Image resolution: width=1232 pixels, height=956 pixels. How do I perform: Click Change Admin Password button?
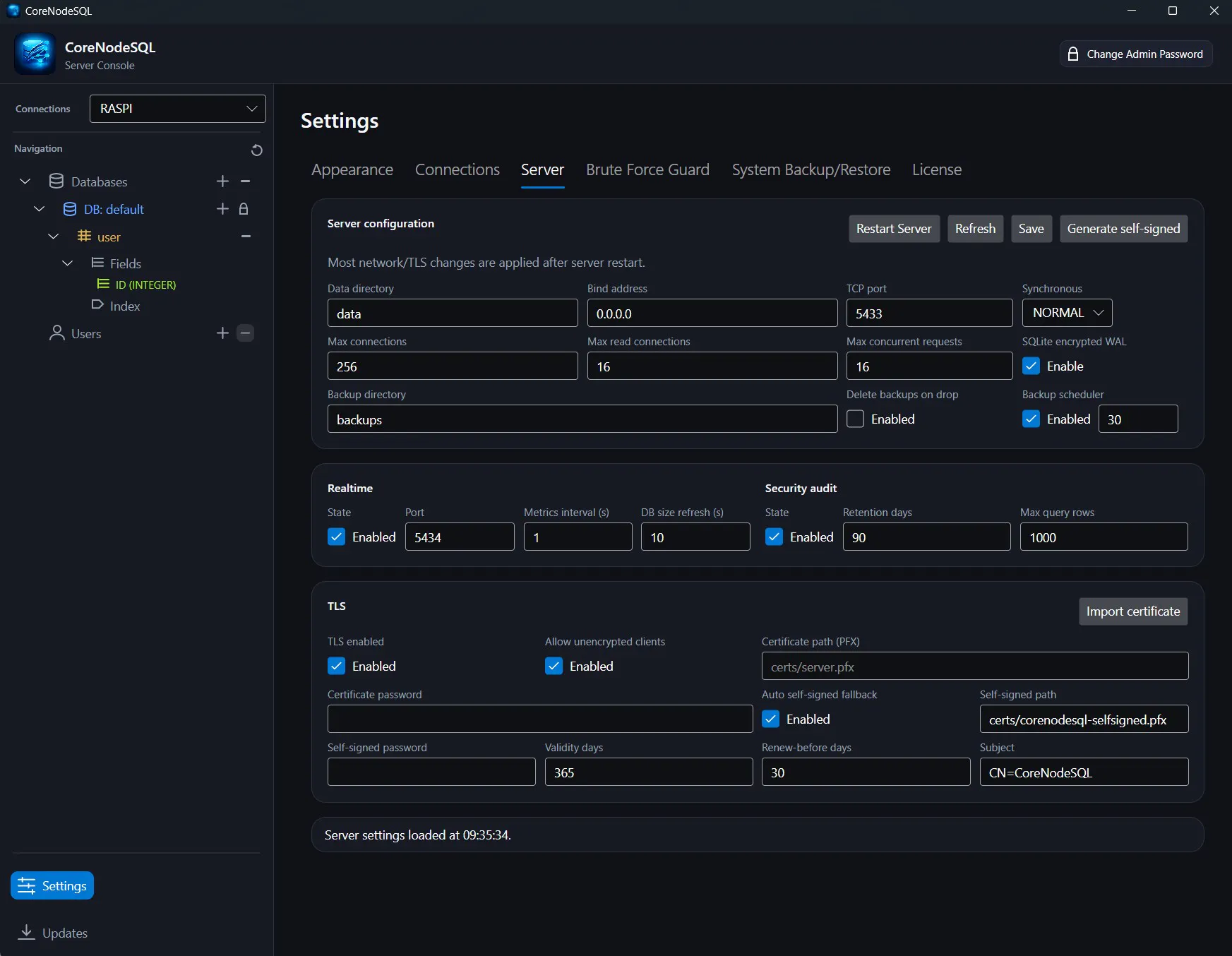tap(1136, 54)
